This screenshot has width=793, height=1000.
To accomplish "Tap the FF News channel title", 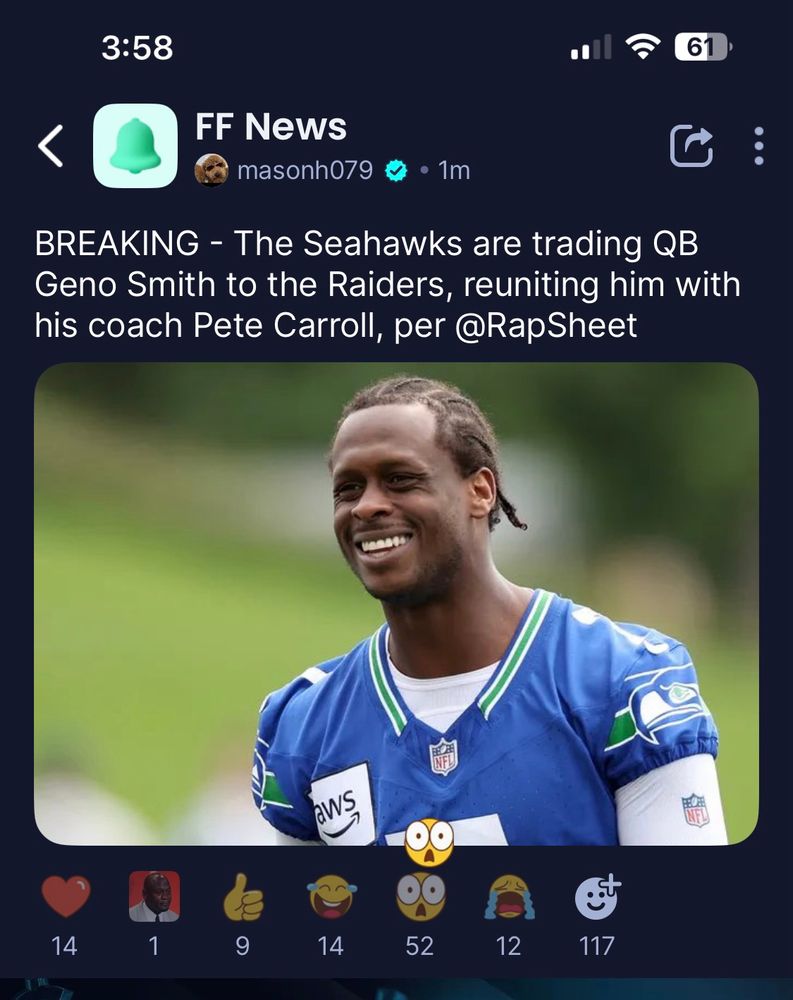I will 271,126.
